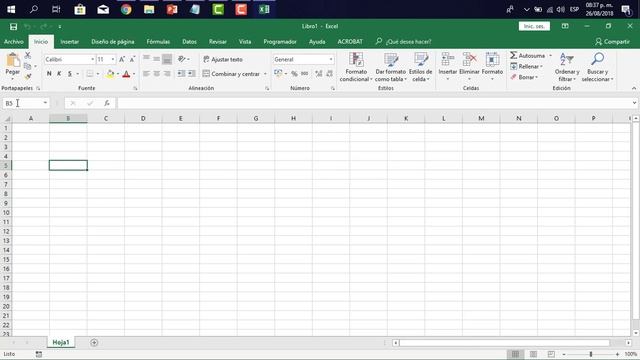640x360 pixels.
Task: Increase decimal places icon
Action: pyautogui.click(x=319, y=74)
